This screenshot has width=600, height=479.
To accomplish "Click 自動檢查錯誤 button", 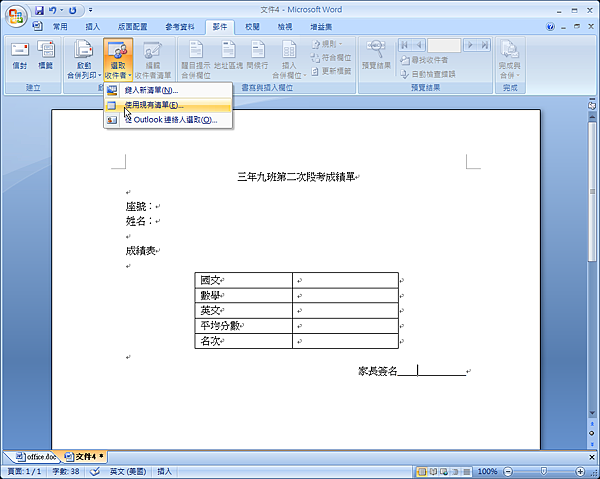I will [428, 74].
